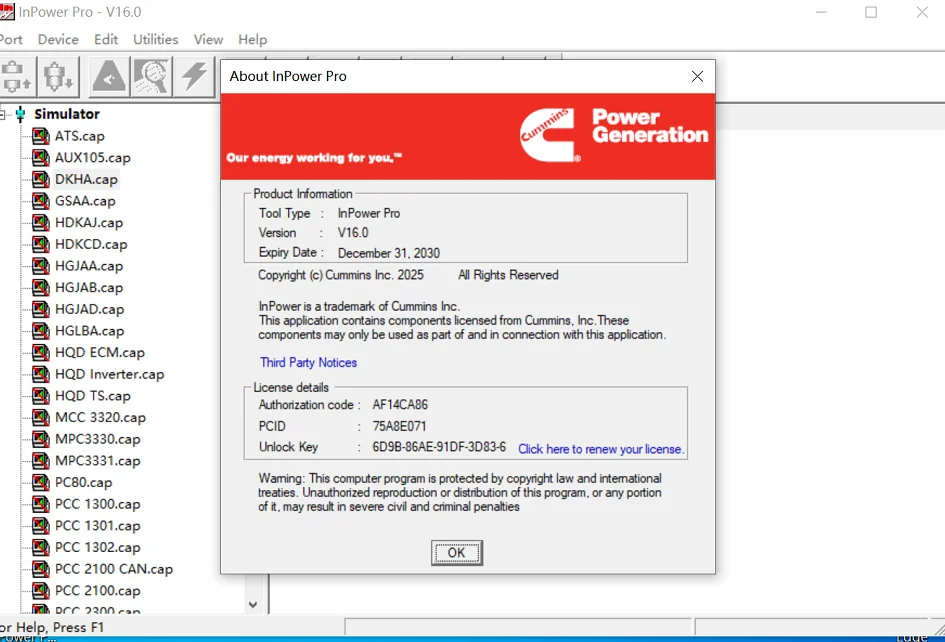Image resolution: width=945 pixels, height=642 pixels.
Task: Click the tree panel scroll-down arrow
Action: [x=253, y=604]
